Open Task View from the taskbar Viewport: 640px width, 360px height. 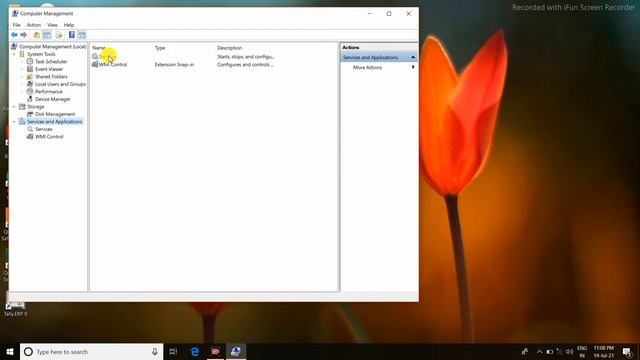[x=173, y=351]
